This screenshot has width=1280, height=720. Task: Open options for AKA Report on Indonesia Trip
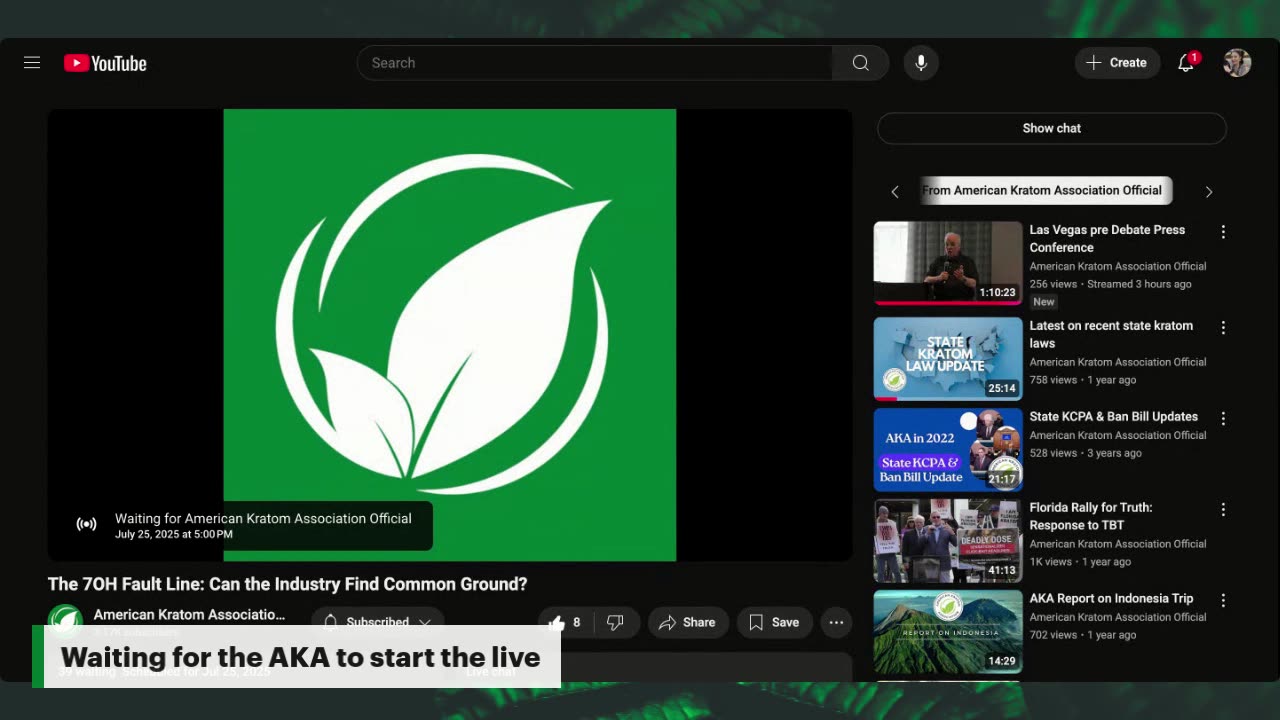point(1223,601)
